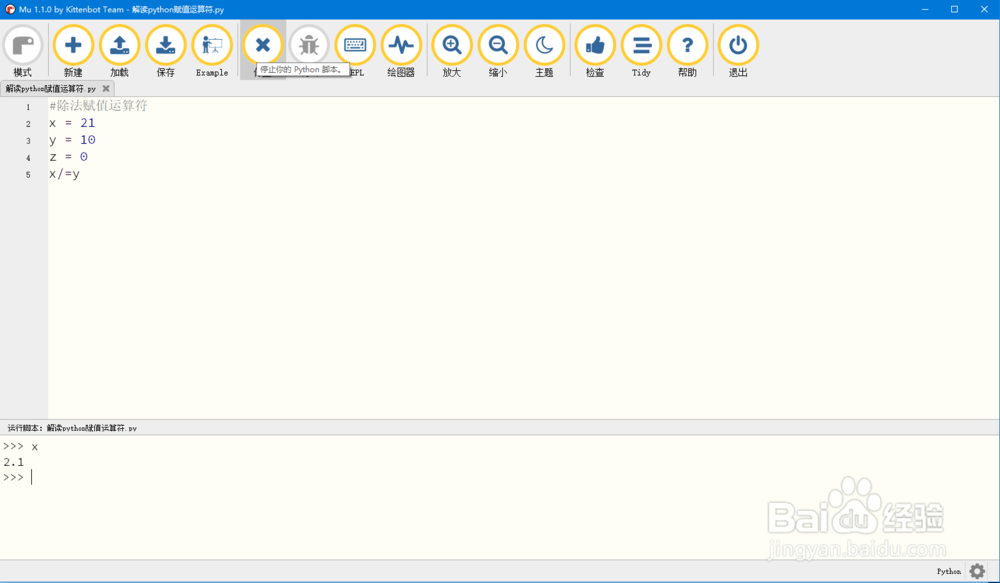Click code line x/=y

pos(64,173)
